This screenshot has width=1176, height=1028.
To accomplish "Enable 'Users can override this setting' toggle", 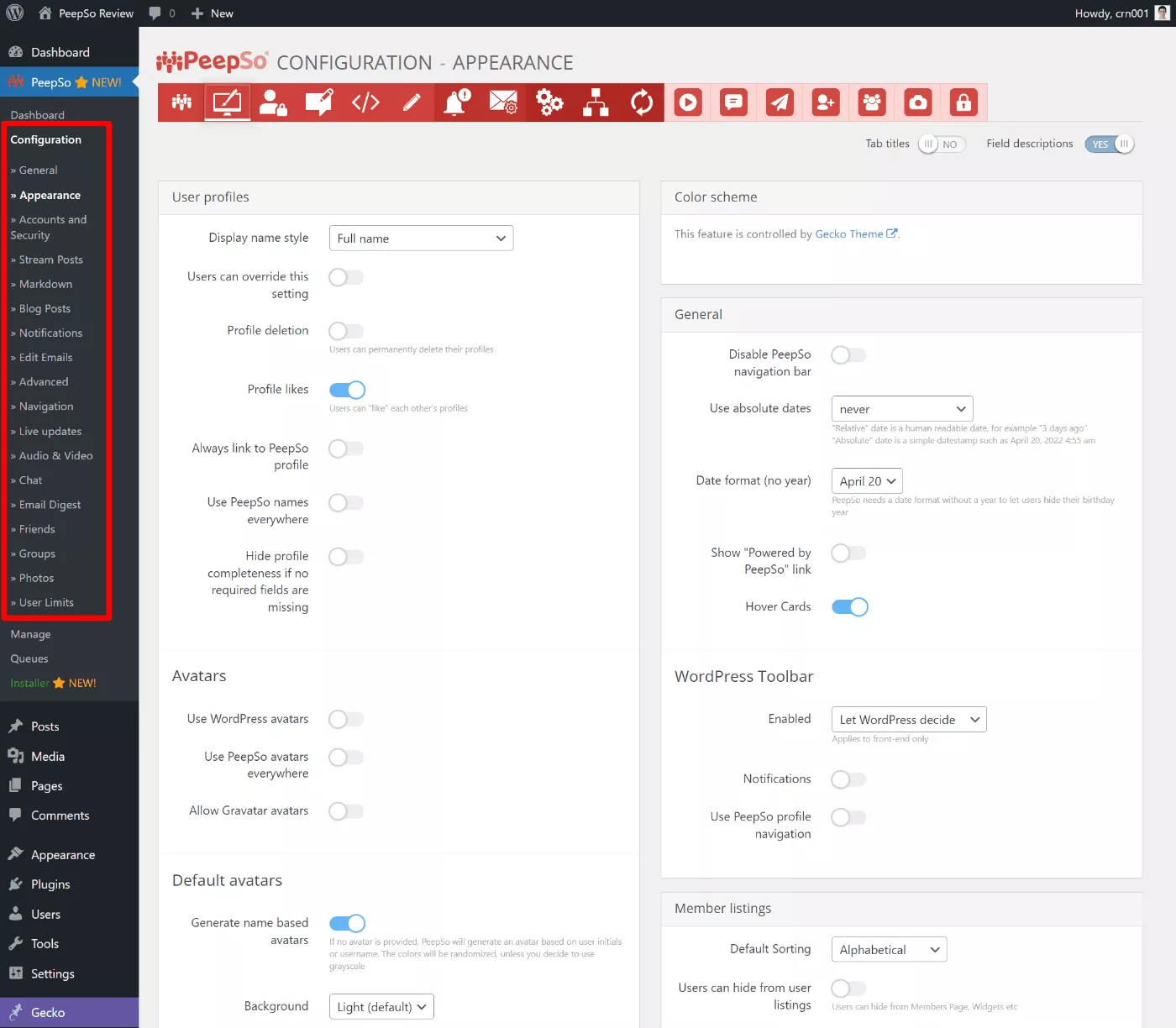I will coord(346,277).
